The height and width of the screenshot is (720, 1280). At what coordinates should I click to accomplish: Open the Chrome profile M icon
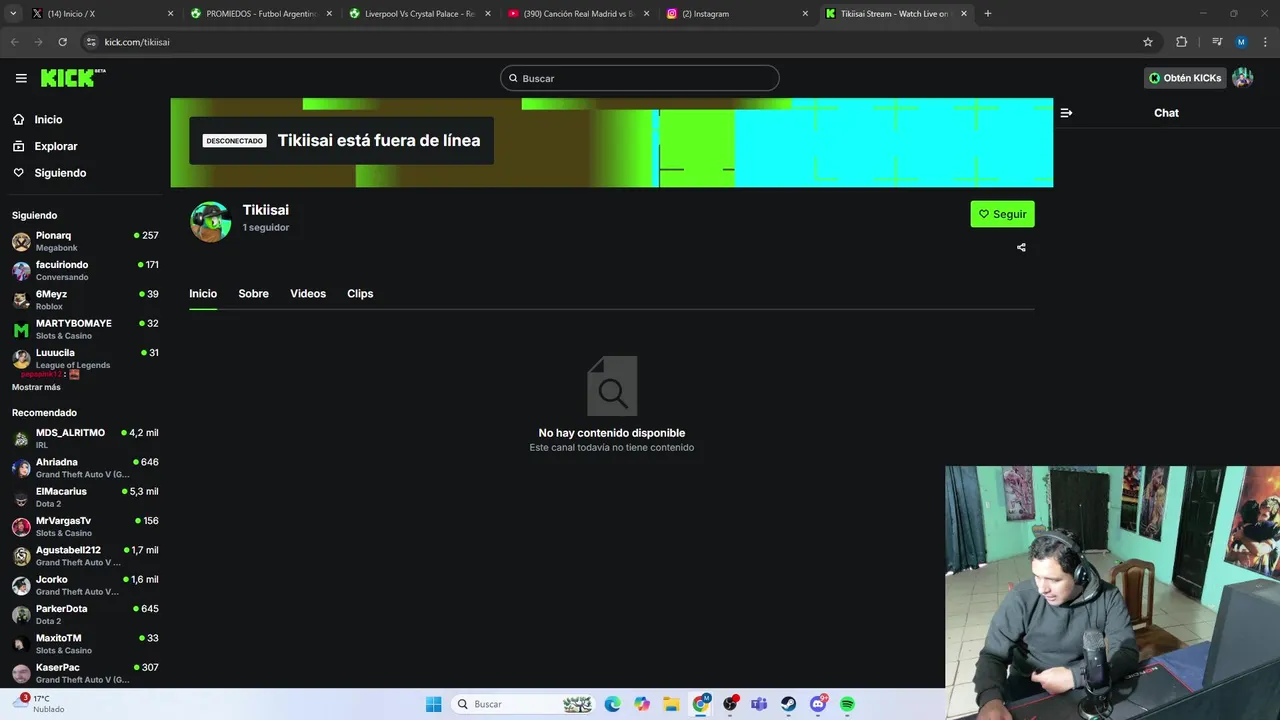[1241, 42]
